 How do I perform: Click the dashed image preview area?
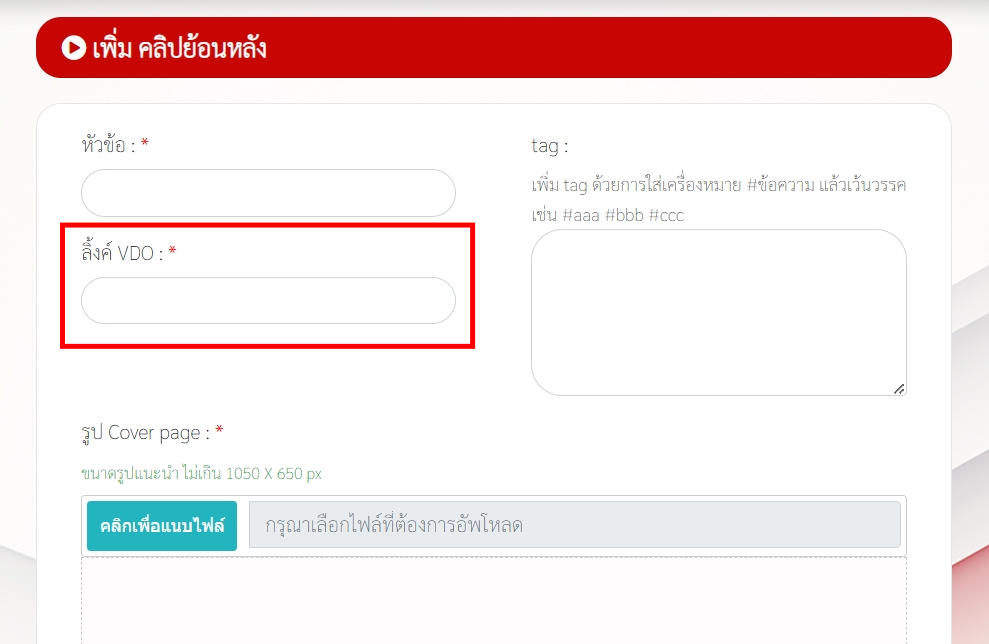[x=494, y=600]
